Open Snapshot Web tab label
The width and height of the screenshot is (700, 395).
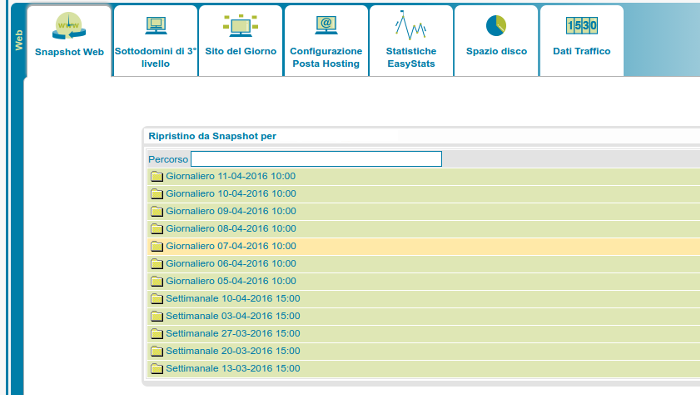(x=69, y=52)
